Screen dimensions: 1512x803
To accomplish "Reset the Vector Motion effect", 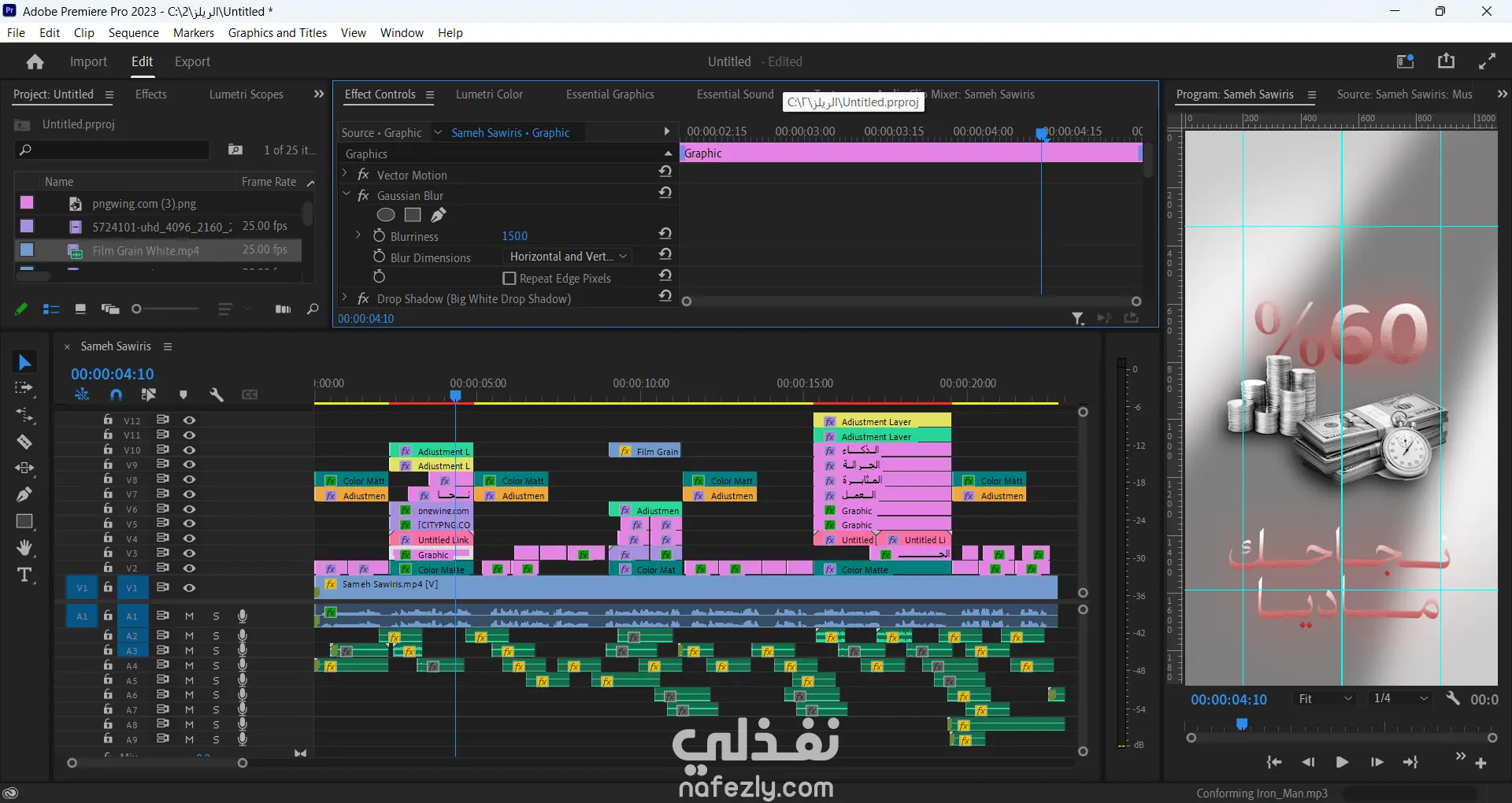I will tap(665, 172).
